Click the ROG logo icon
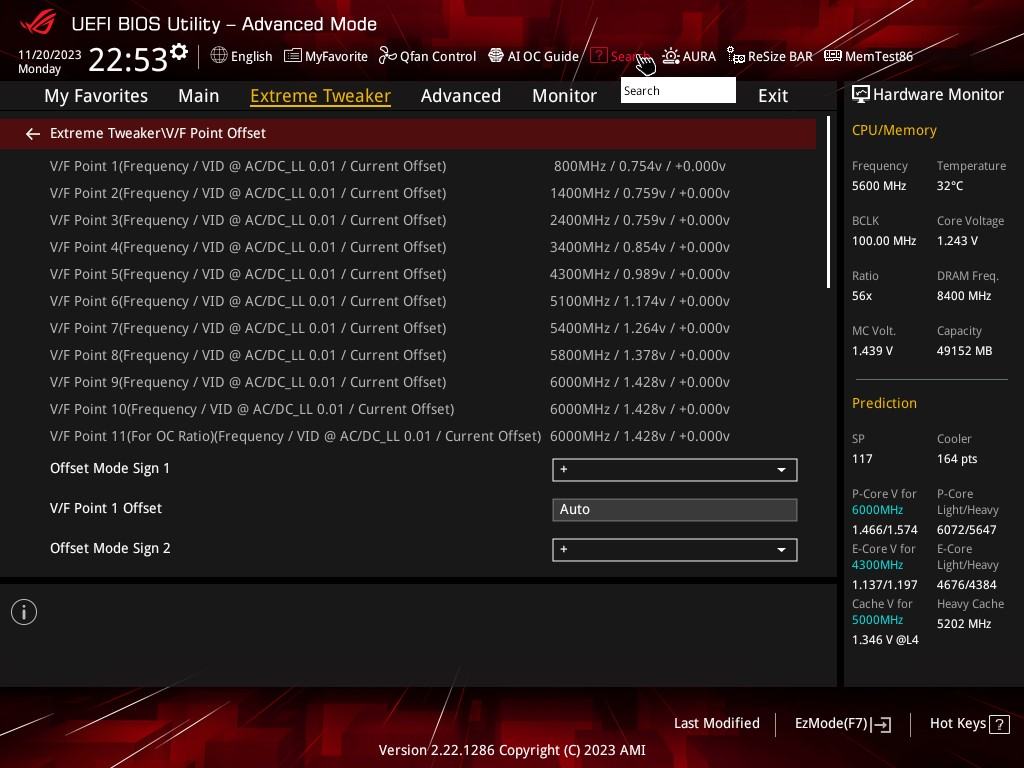Image resolution: width=1024 pixels, height=768 pixels. pyautogui.click(x=38, y=23)
